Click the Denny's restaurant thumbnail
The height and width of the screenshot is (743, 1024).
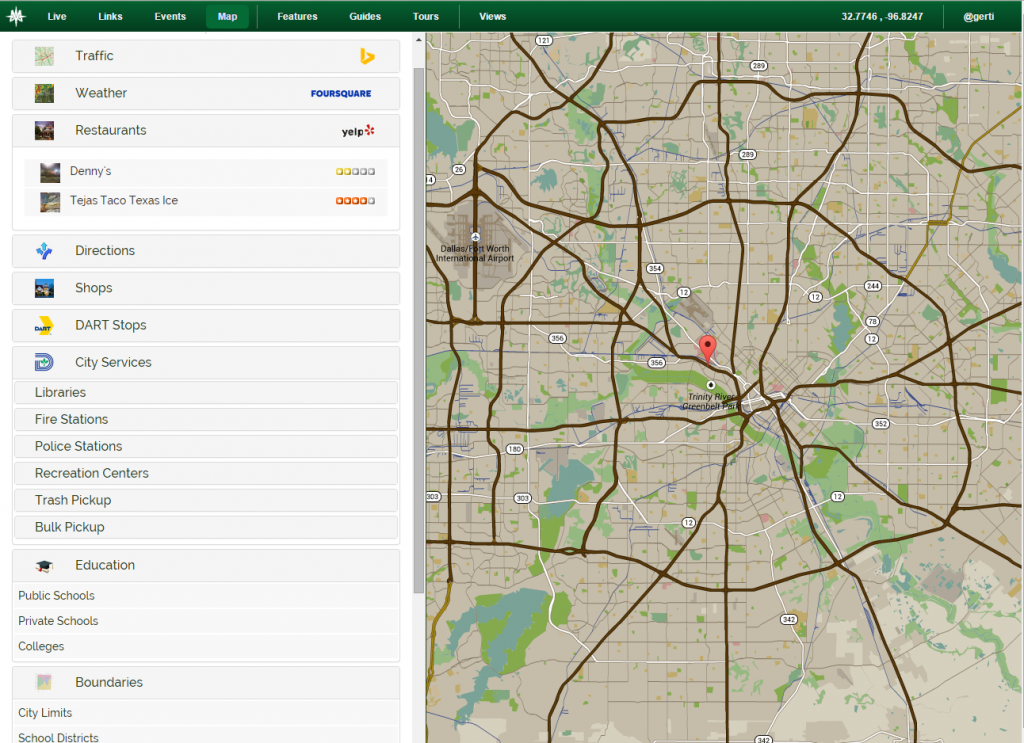click(50, 173)
